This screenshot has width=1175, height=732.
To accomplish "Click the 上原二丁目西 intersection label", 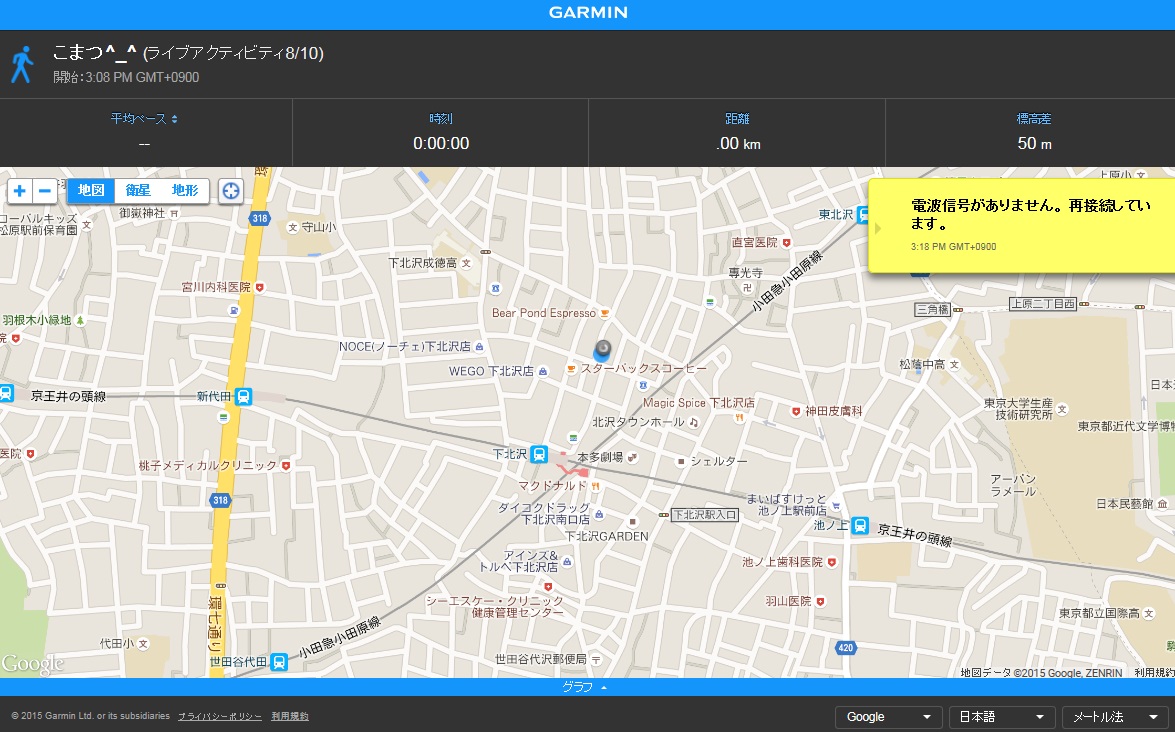I will [1043, 303].
